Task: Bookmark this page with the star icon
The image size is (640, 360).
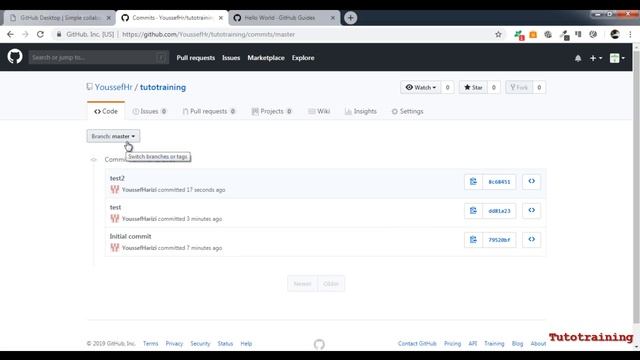Action: click(x=498, y=34)
